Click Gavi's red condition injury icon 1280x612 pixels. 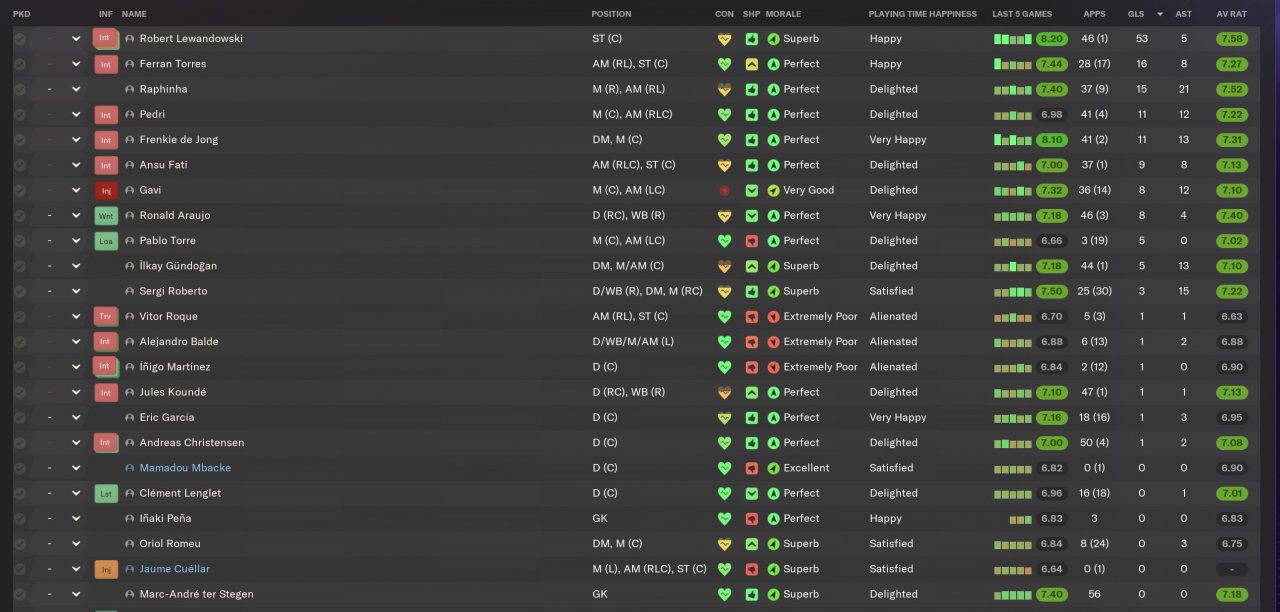724,190
